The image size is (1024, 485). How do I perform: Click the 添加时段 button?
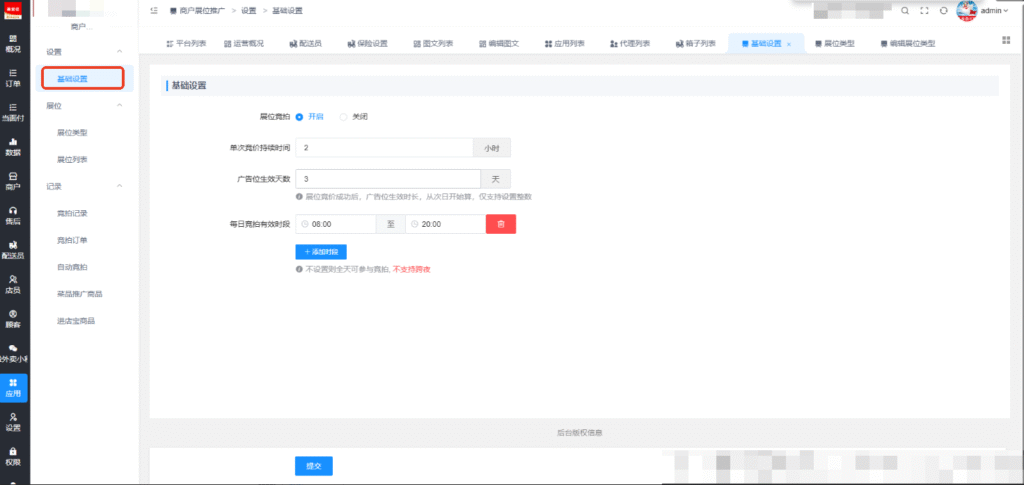[321, 251]
